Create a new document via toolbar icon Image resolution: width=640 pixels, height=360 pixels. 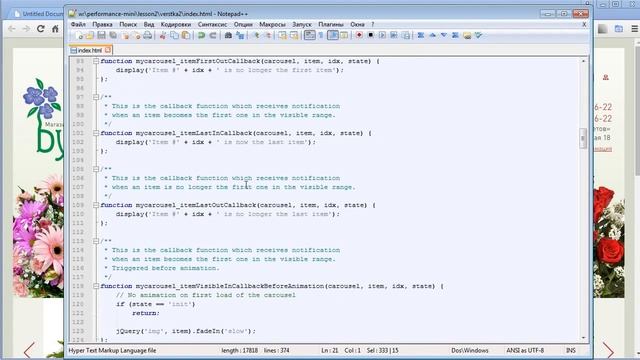coord(79,36)
